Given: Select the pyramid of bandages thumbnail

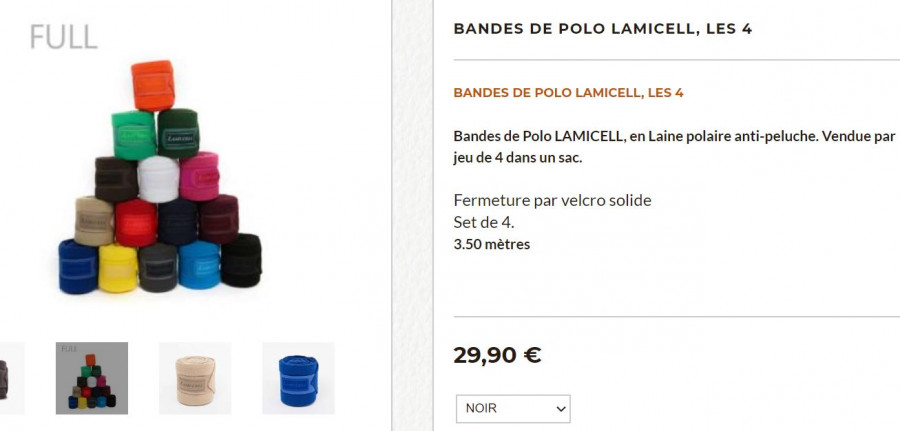Looking at the screenshot, I should [x=92, y=378].
